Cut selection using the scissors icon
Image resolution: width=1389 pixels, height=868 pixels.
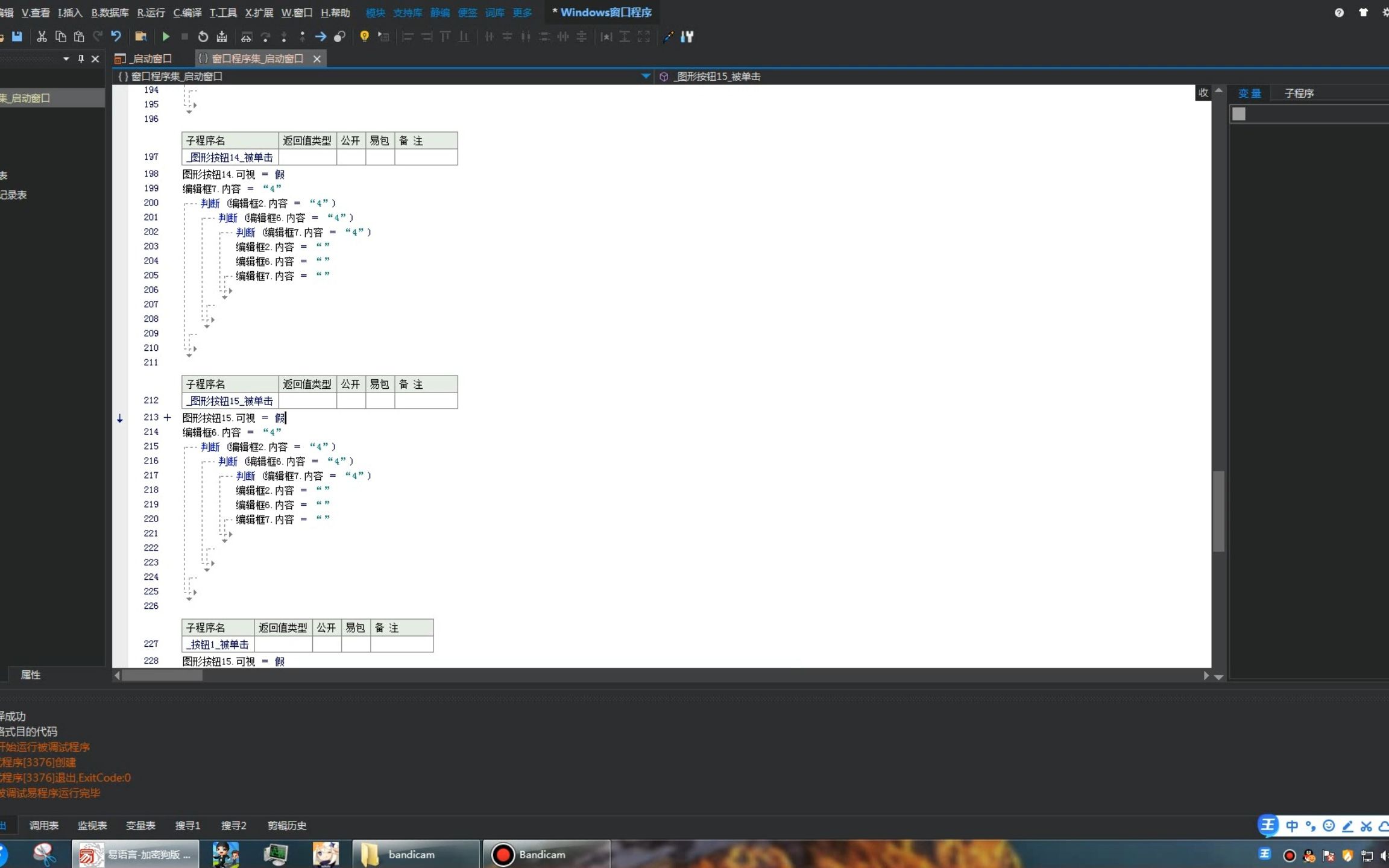(42, 37)
